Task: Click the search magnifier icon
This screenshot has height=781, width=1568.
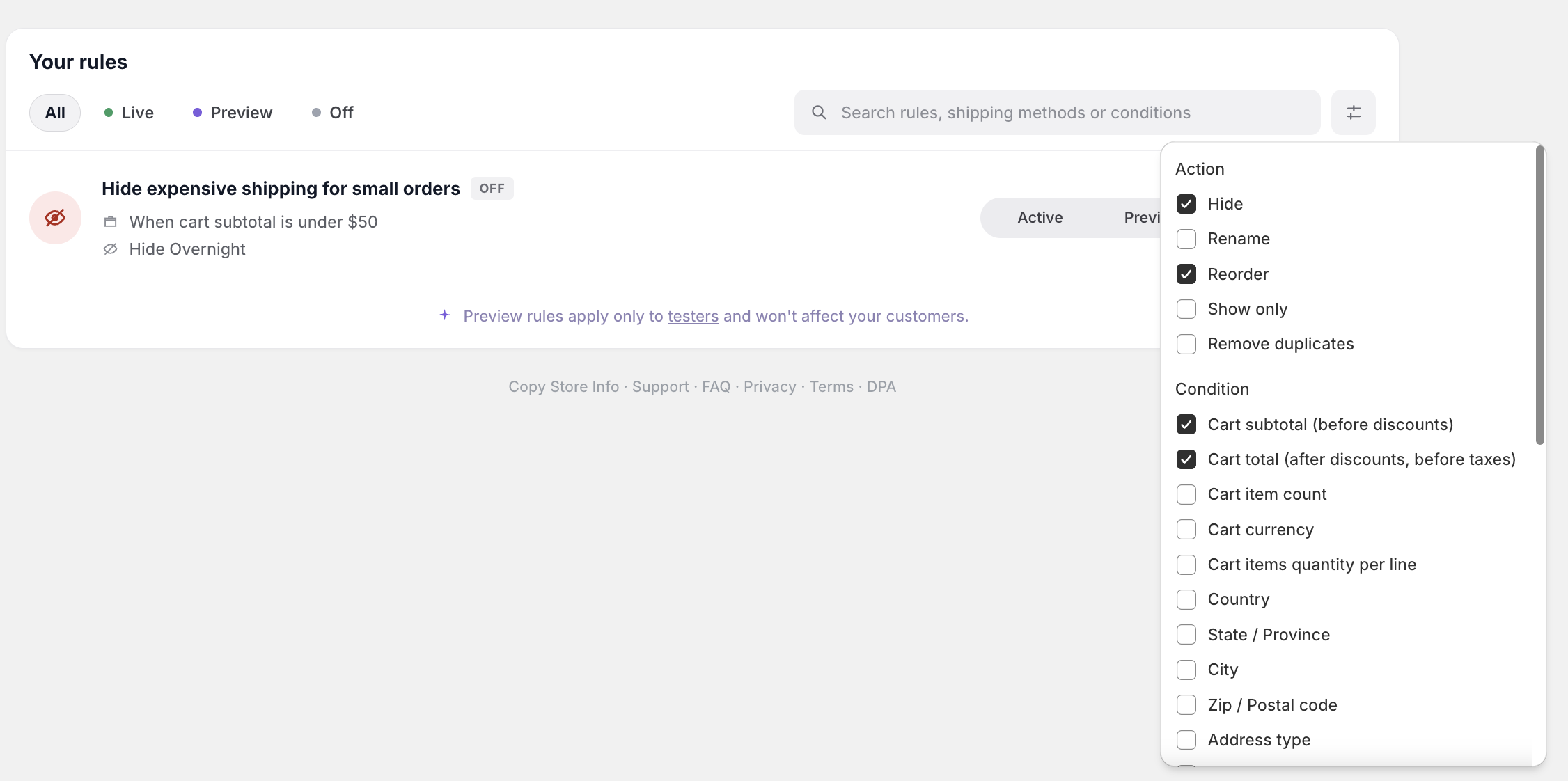Action: coord(819,112)
